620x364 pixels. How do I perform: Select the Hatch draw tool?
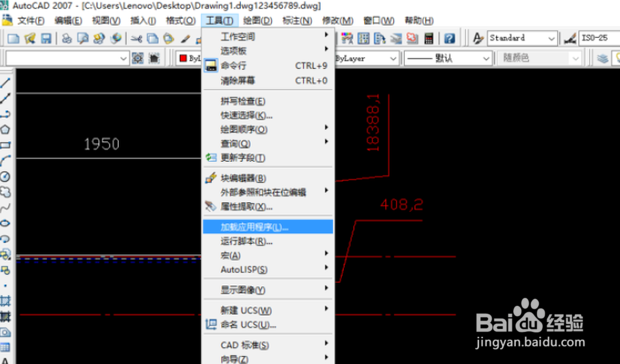point(5,301)
